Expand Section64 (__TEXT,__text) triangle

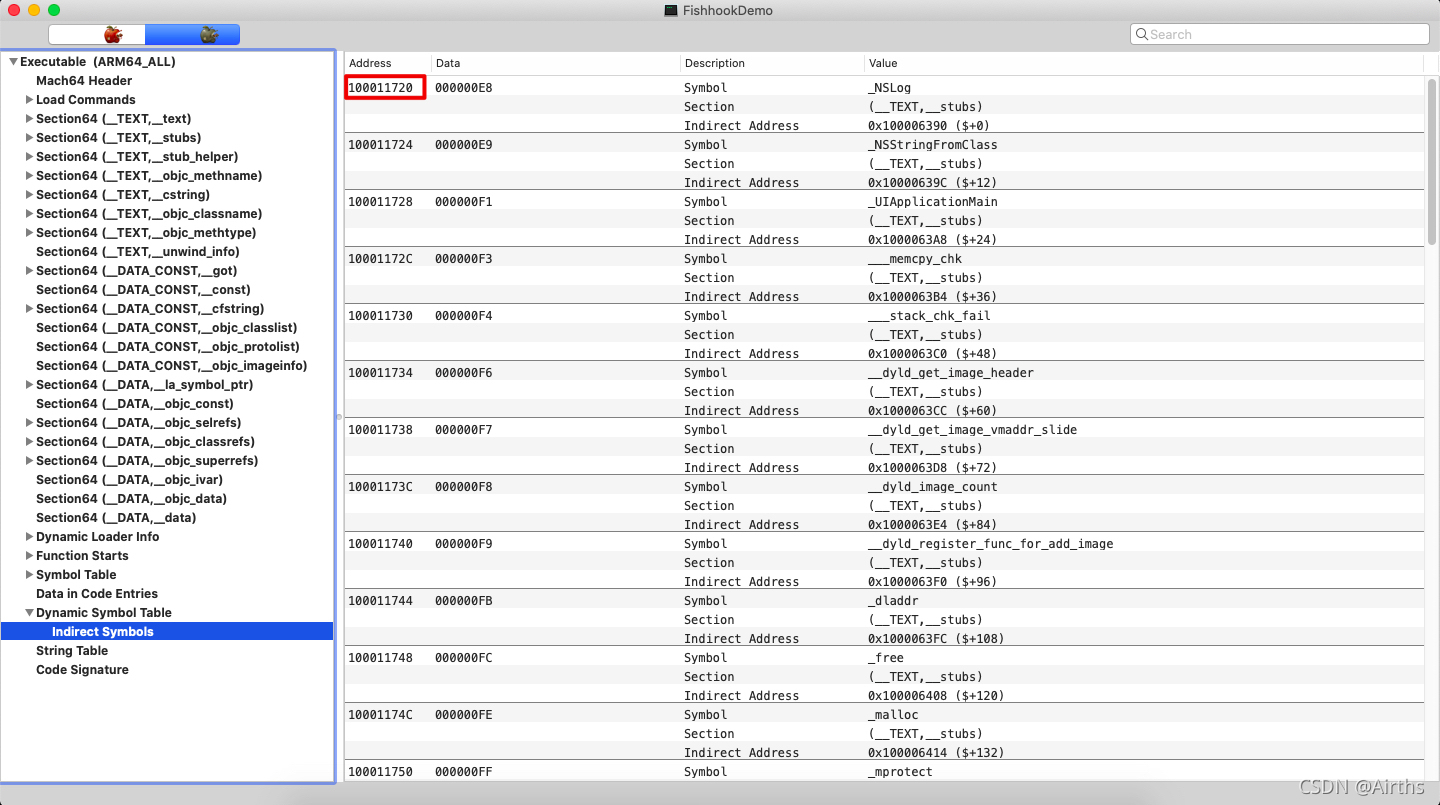click(x=29, y=119)
